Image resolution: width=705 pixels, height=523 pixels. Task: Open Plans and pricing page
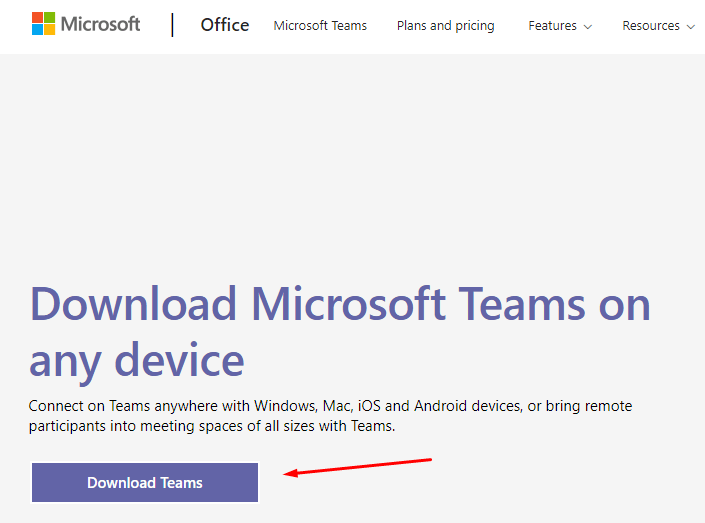[446, 26]
